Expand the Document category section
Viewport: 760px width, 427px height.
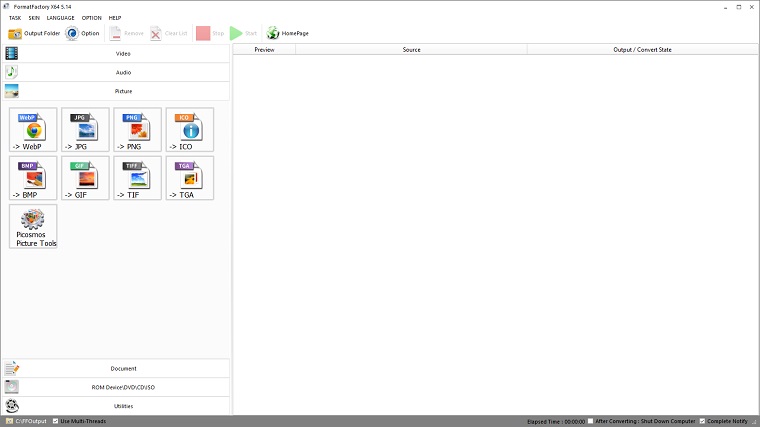pyautogui.click(x=116, y=368)
